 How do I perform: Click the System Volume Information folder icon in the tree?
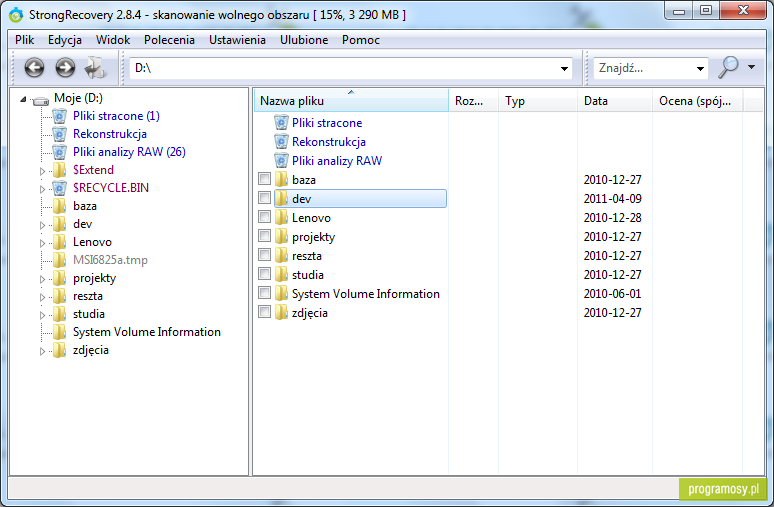pos(59,332)
